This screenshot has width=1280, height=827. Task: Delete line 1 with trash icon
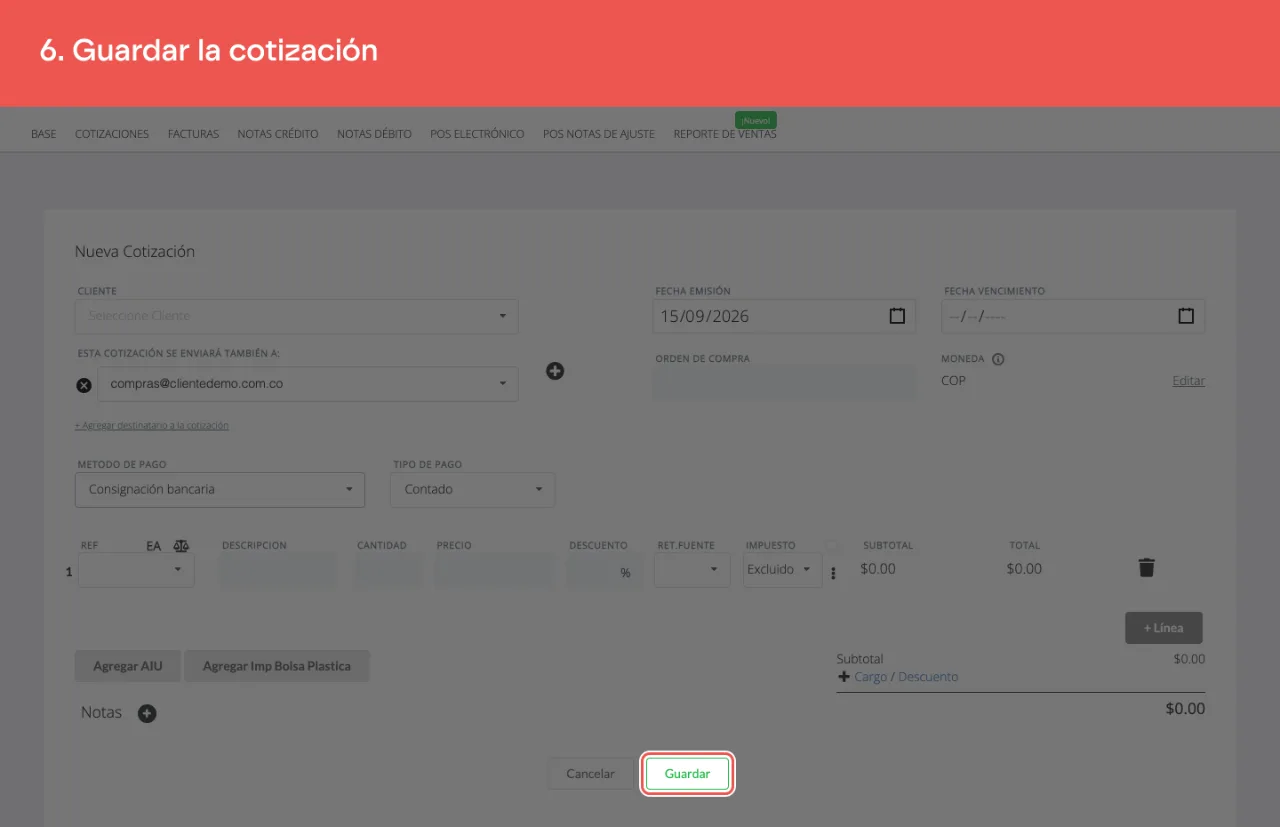click(1146, 568)
